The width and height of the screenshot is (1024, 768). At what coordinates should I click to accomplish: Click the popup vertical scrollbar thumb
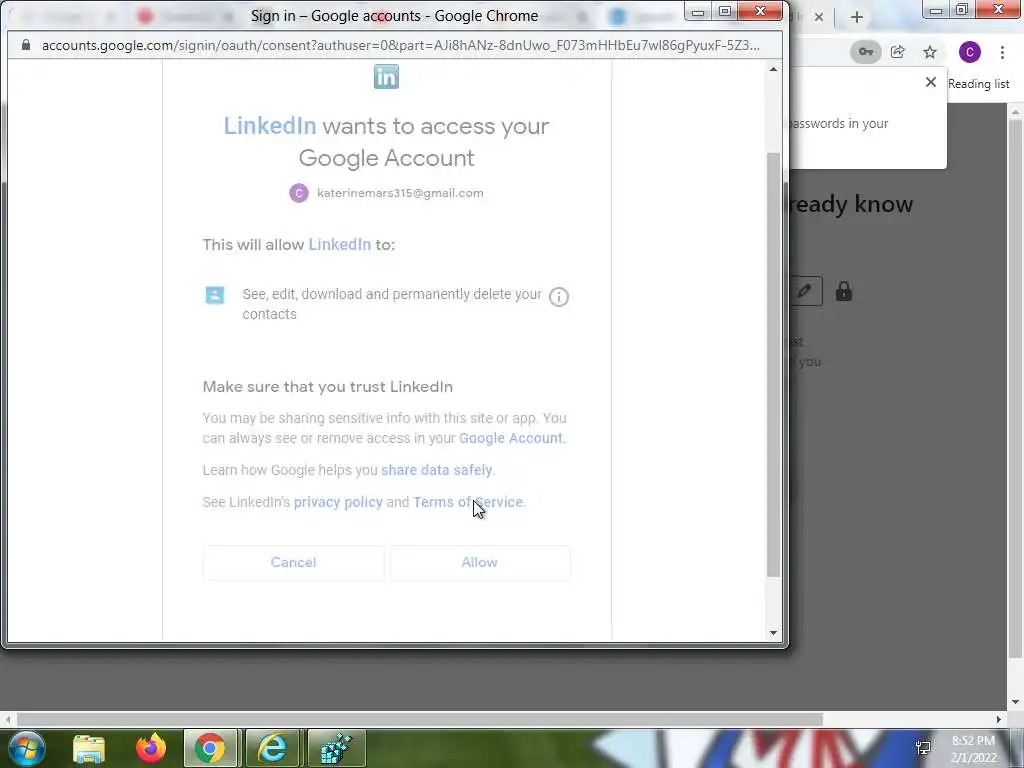[773, 364]
